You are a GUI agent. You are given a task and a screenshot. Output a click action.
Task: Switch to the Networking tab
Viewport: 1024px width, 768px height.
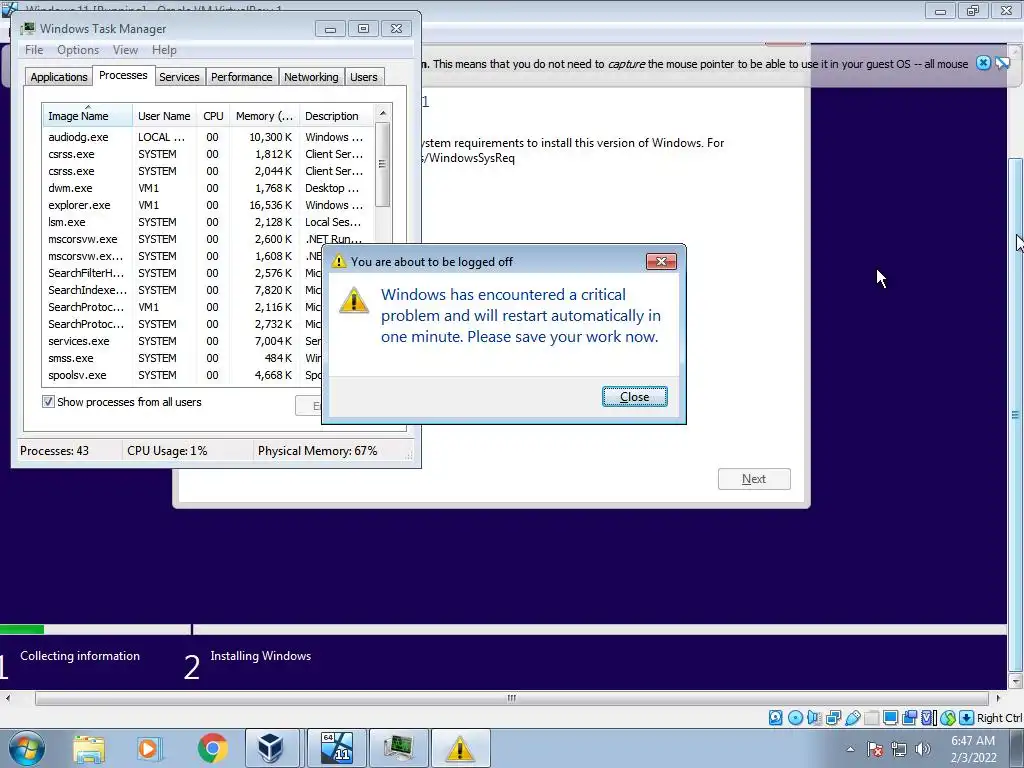click(311, 77)
